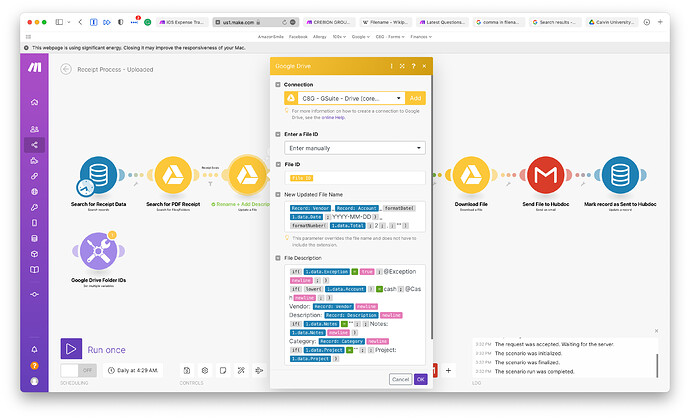The image size is (690, 419).
Task: Switch to the comma in filena... tab
Action: click(x=498, y=22)
